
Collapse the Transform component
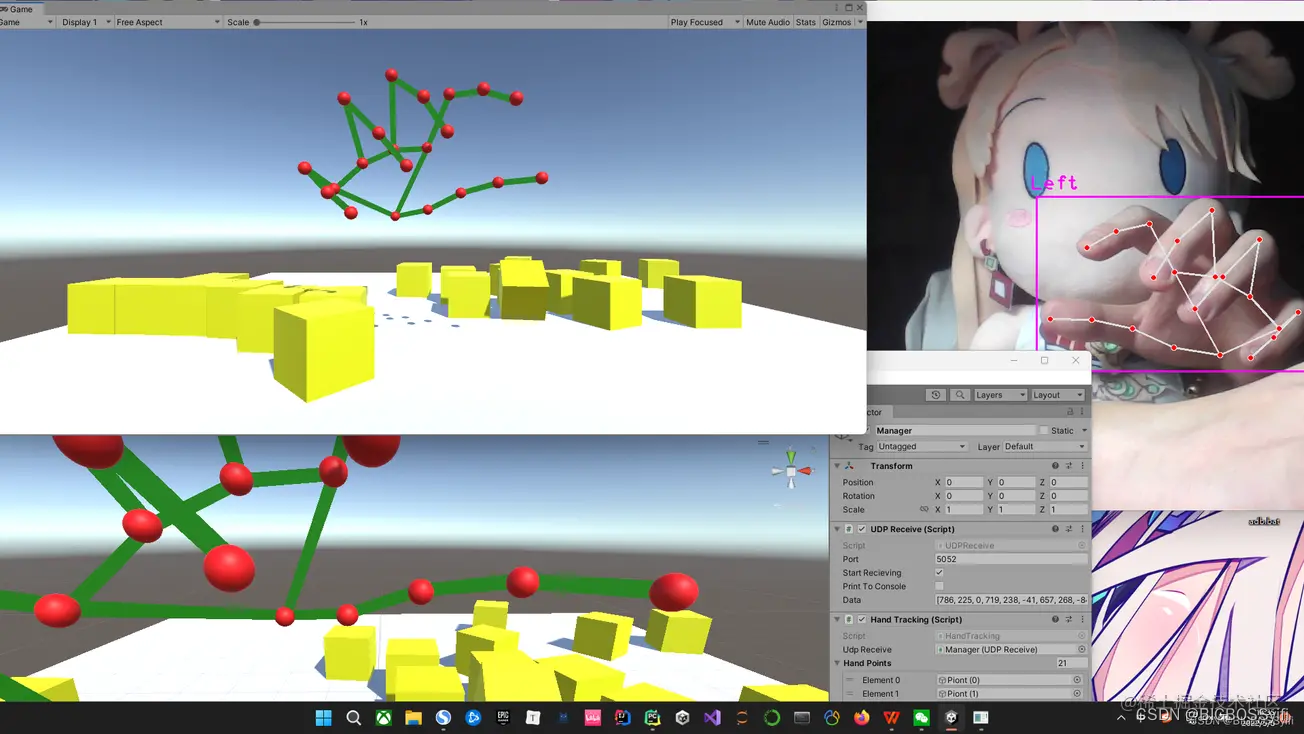coord(837,466)
